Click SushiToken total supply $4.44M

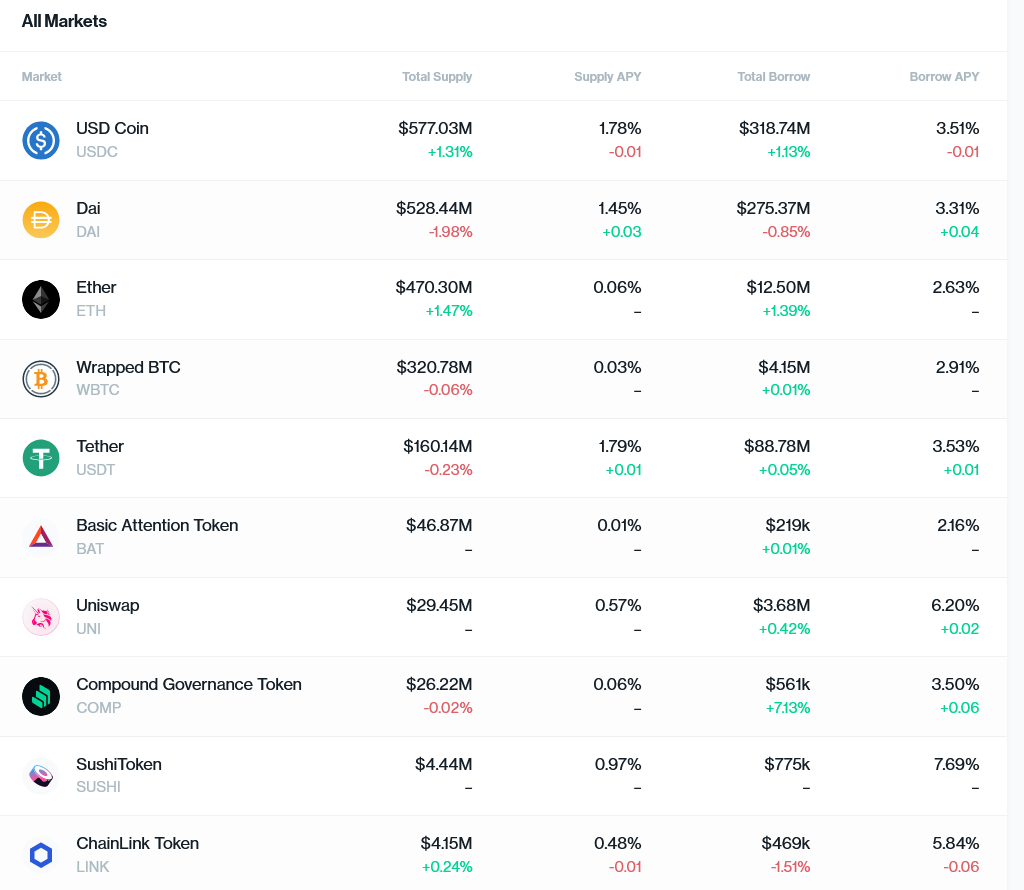[x=443, y=764]
